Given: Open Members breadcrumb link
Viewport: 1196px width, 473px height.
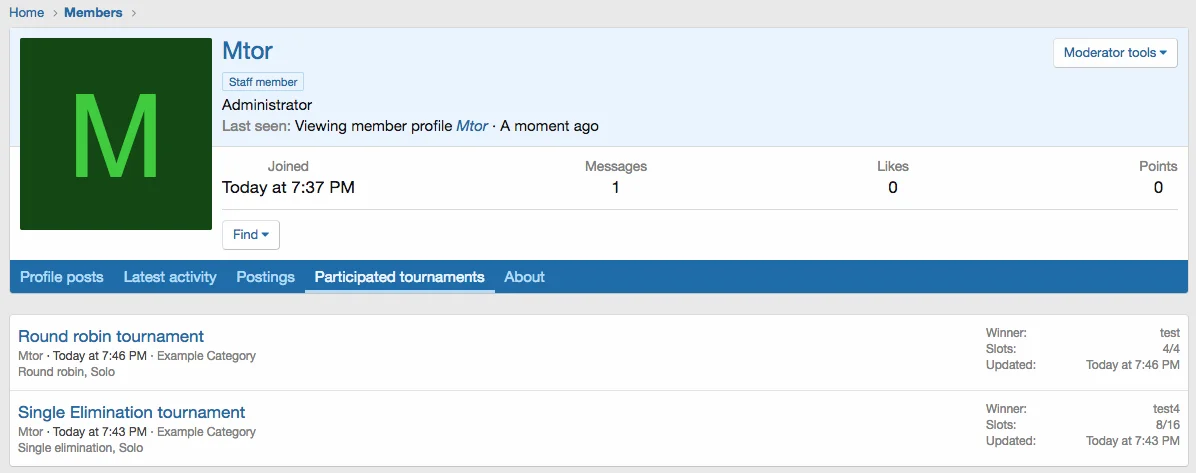Looking at the screenshot, I should tap(93, 13).
